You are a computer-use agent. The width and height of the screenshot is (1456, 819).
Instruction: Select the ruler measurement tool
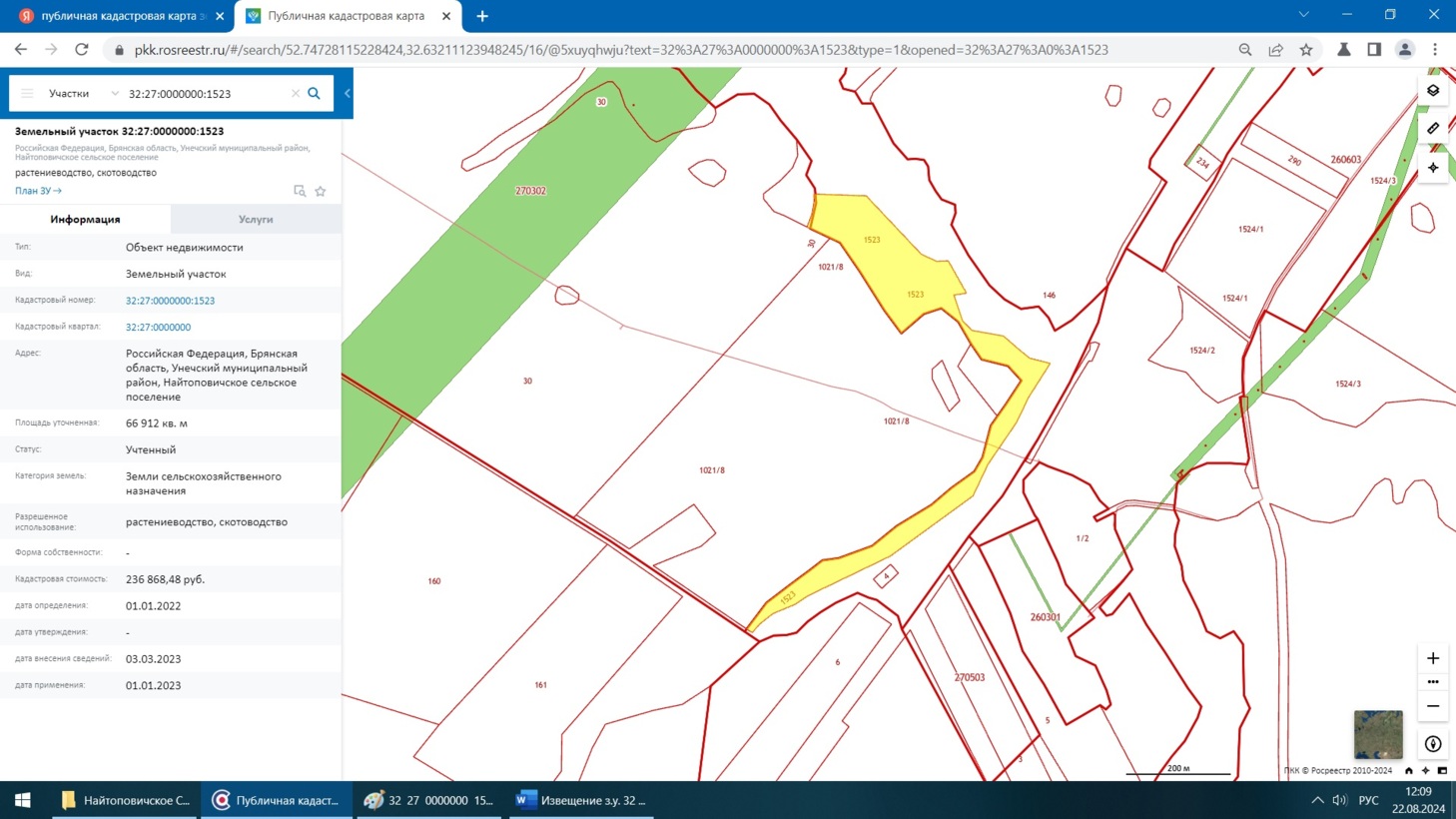point(1432,129)
